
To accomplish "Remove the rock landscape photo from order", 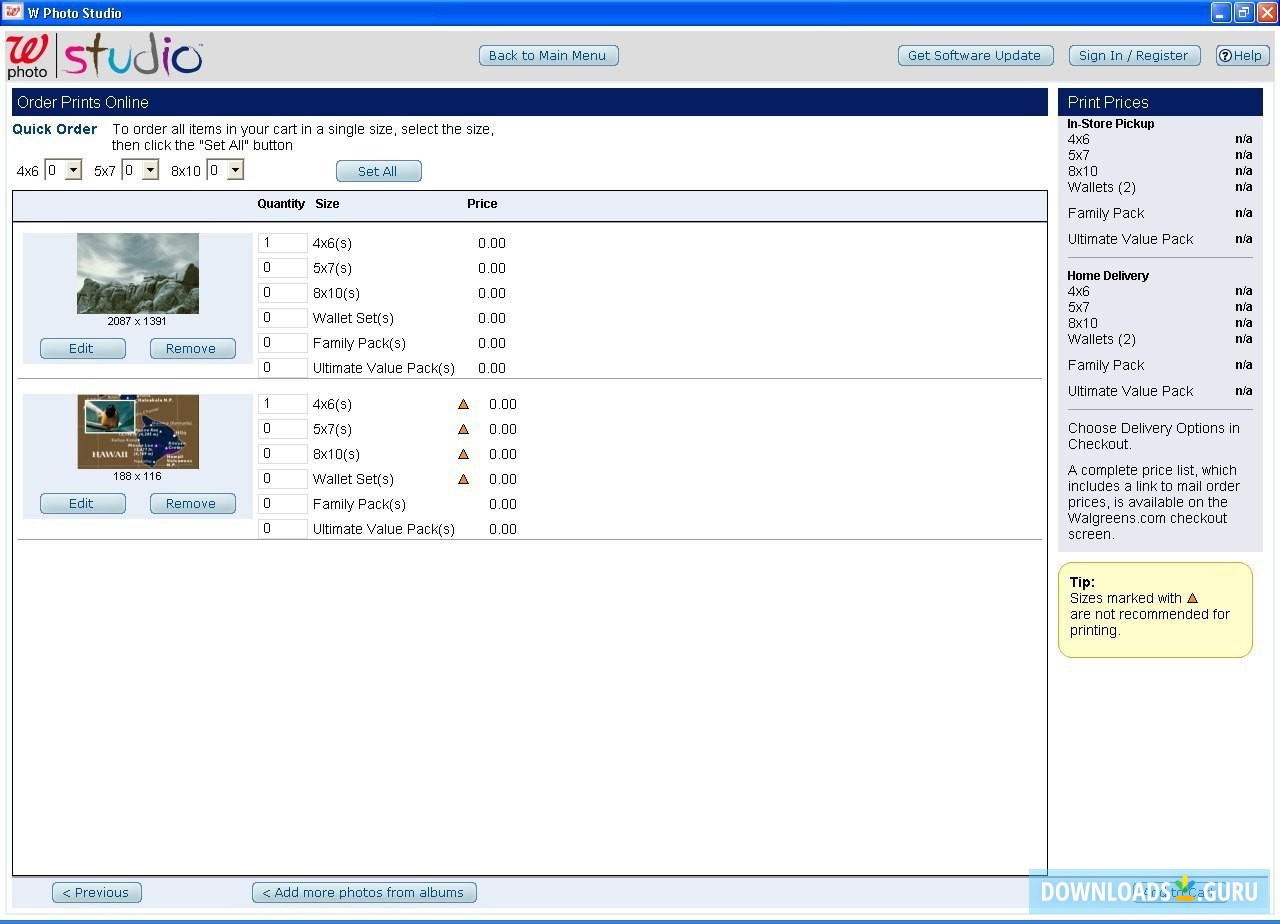I will 192,348.
